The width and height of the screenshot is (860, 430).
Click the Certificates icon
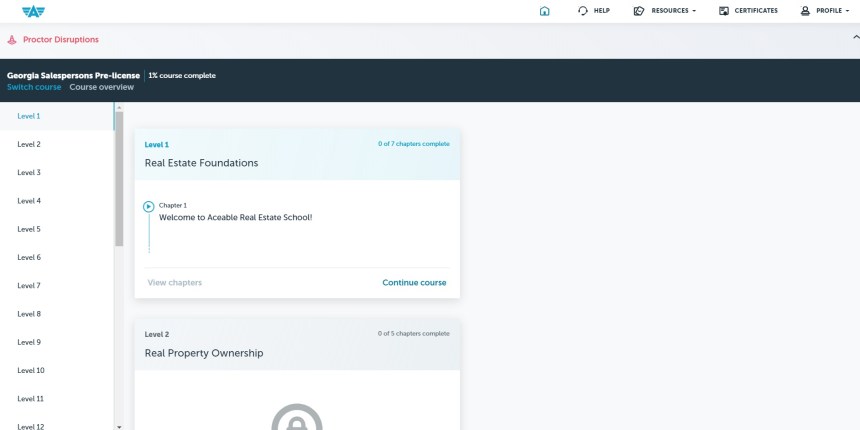pyautogui.click(x=724, y=10)
